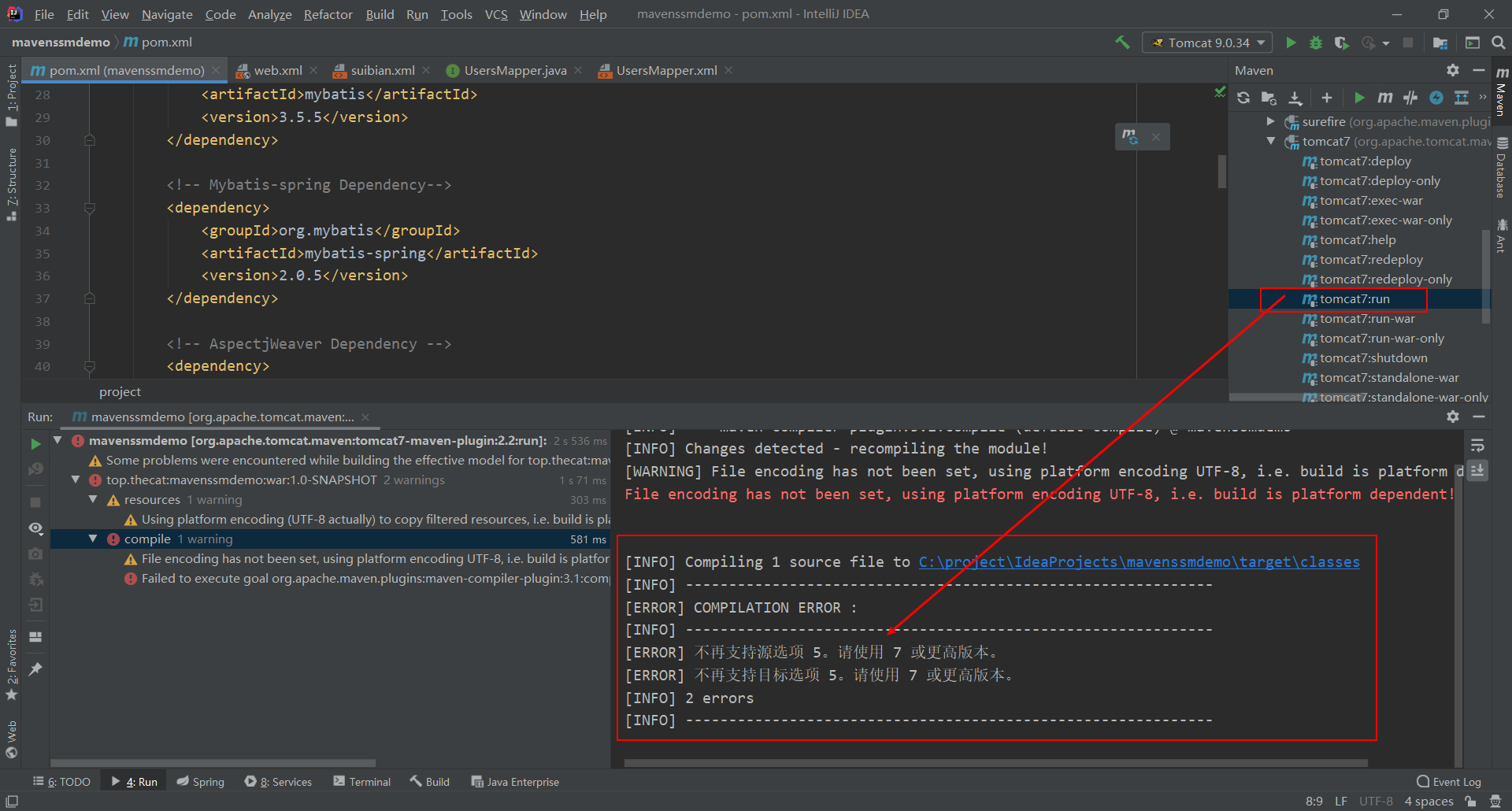Switch to UsersMapper.java editor tab

point(515,70)
